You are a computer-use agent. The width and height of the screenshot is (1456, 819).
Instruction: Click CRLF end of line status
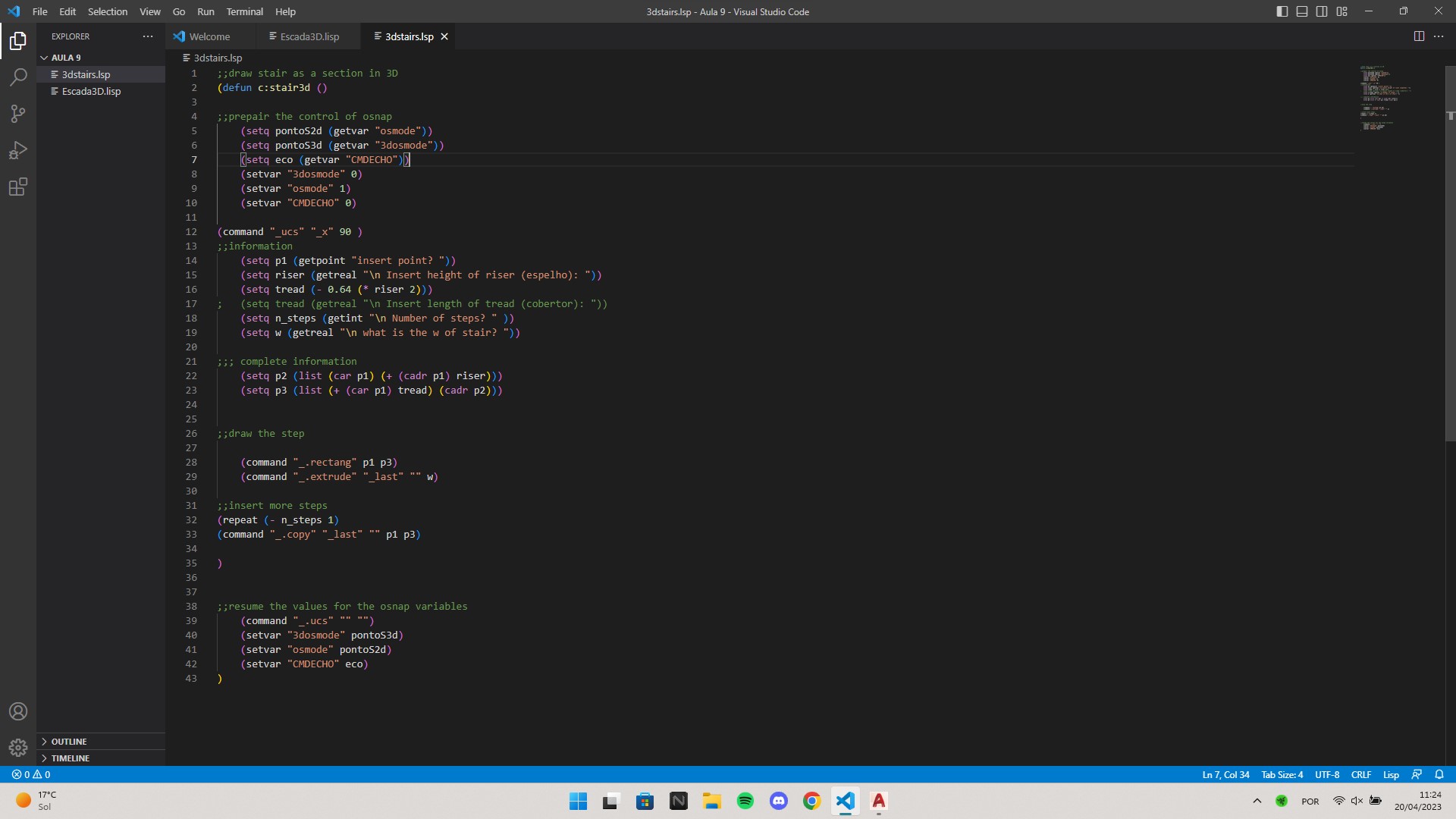(x=1361, y=774)
